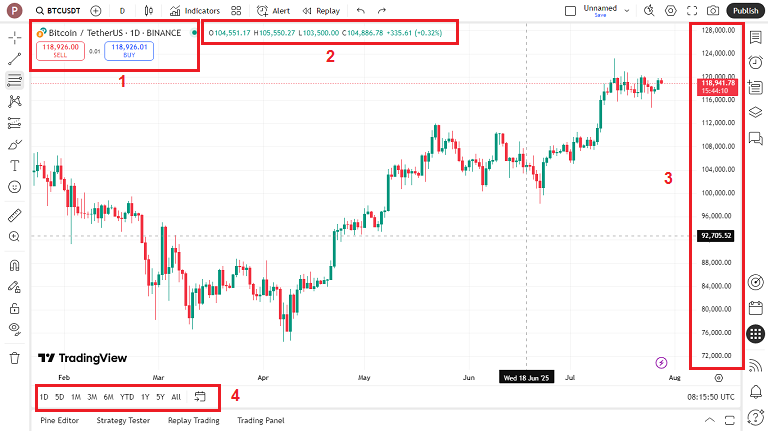The height and width of the screenshot is (431, 768).
Task: Select the 1Y date range
Action: [x=145, y=397]
